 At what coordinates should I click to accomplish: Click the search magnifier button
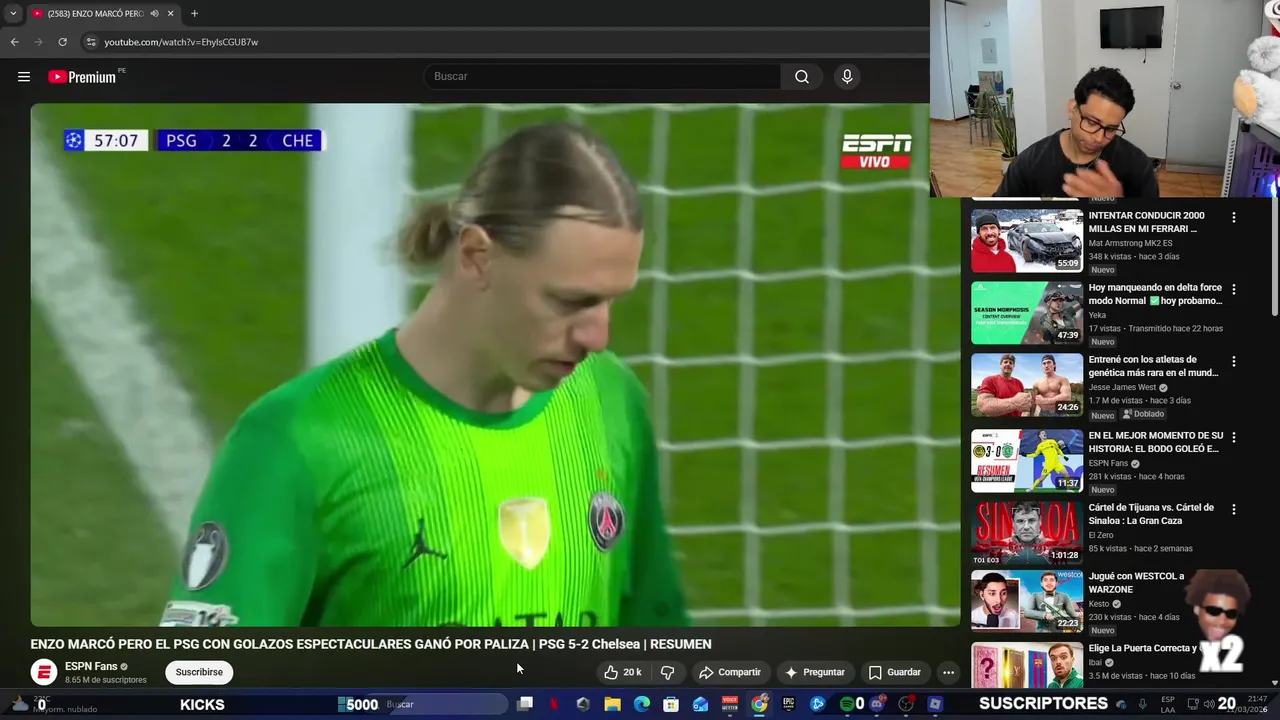802,77
